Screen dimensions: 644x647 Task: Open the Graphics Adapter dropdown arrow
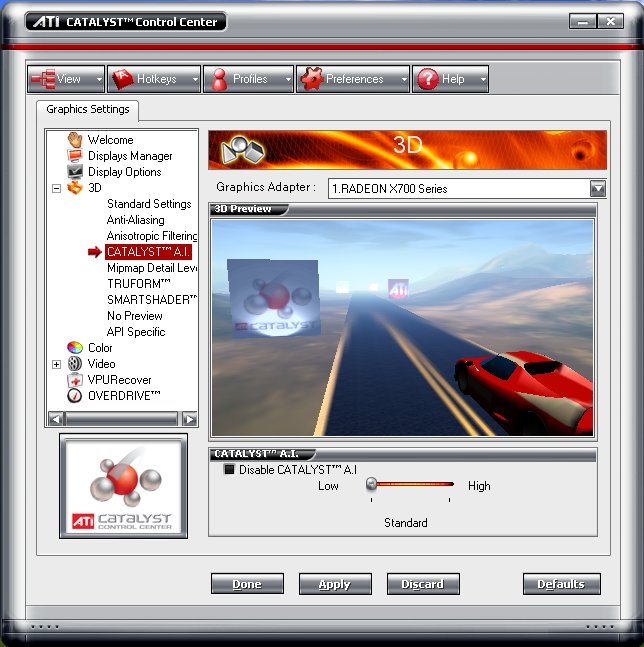pyautogui.click(x=598, y=189)
